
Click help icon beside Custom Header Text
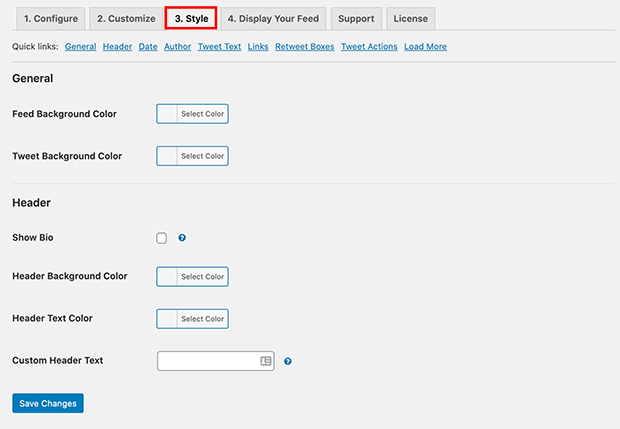(x=288, y=361)
